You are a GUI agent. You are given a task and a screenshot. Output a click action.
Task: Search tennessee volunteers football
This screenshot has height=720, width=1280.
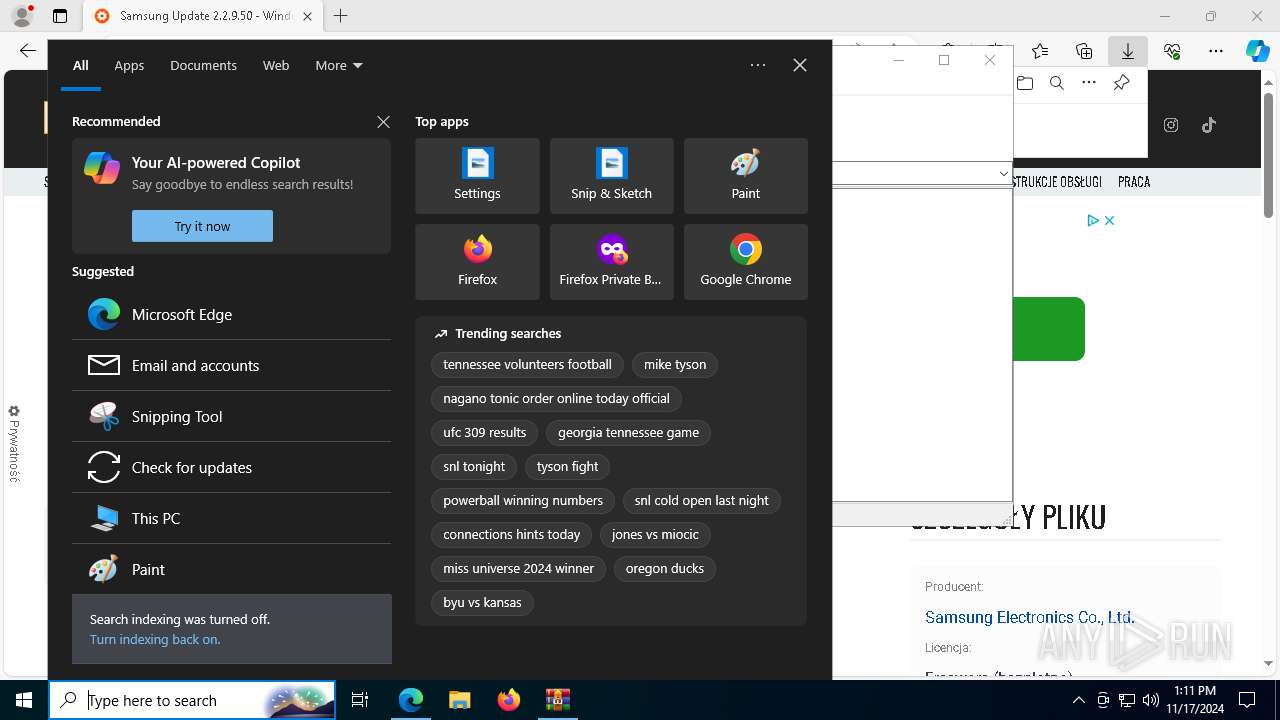point(527,365)
